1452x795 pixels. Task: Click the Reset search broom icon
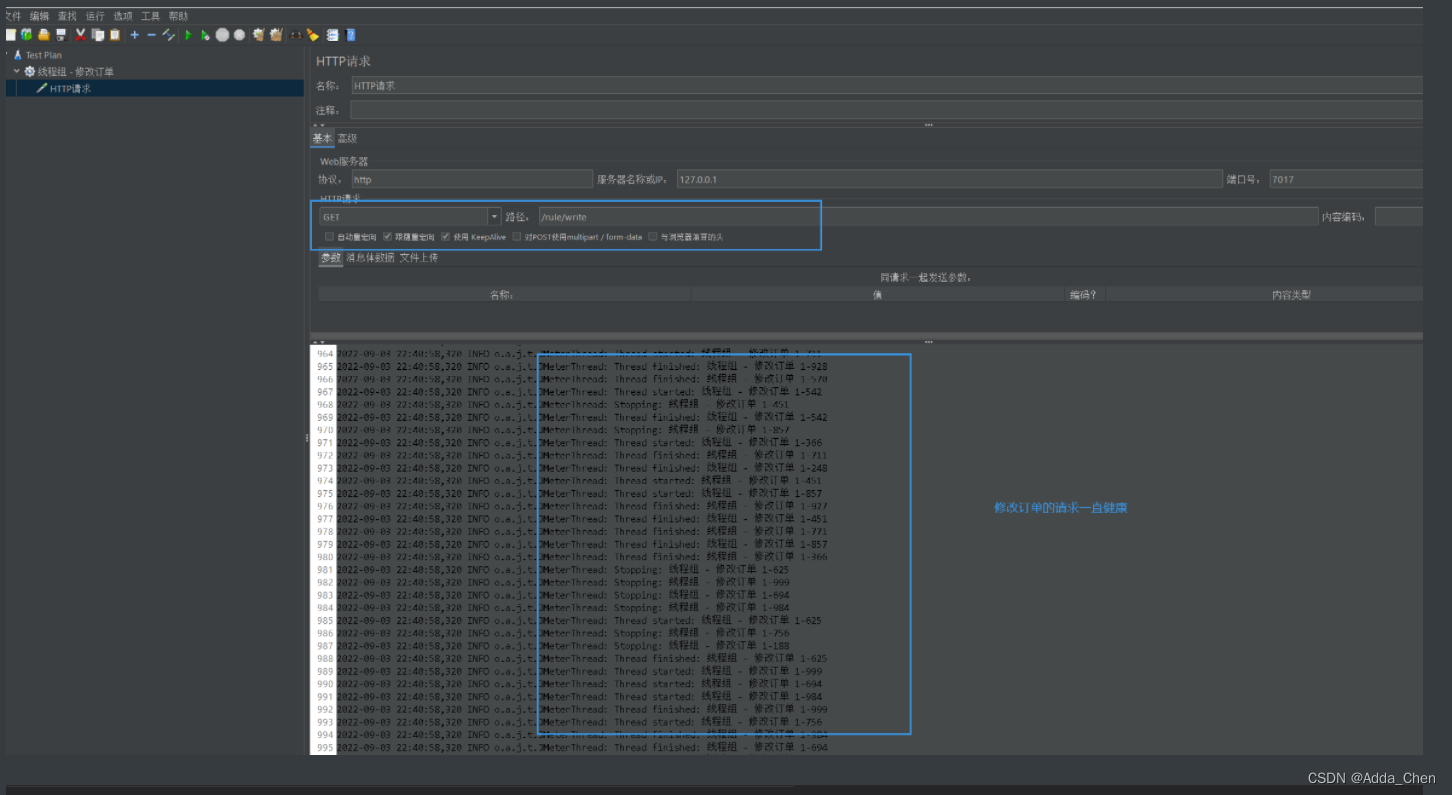click(313, 35)
